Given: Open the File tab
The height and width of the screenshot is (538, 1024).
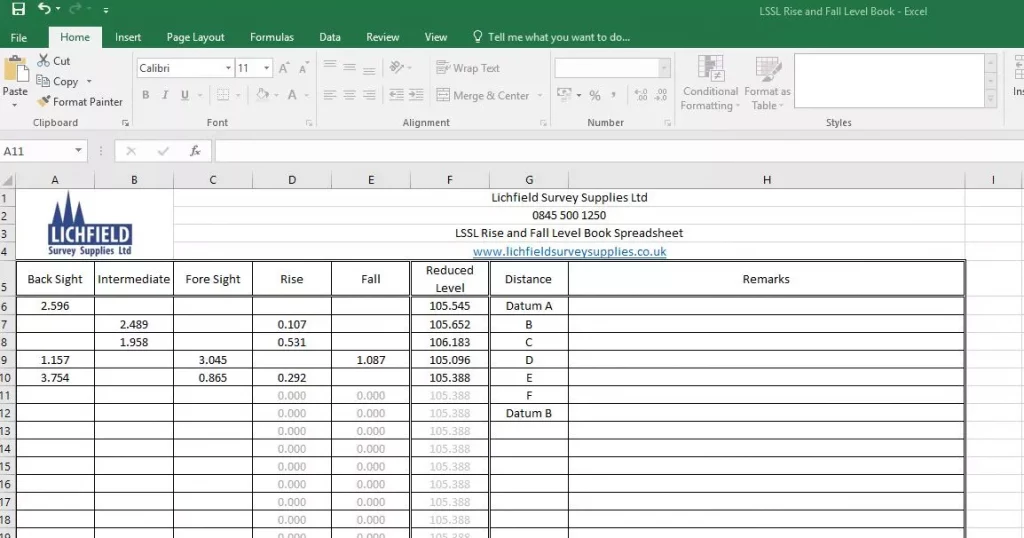Looking at the screenshot, I should tap(19, 37).
